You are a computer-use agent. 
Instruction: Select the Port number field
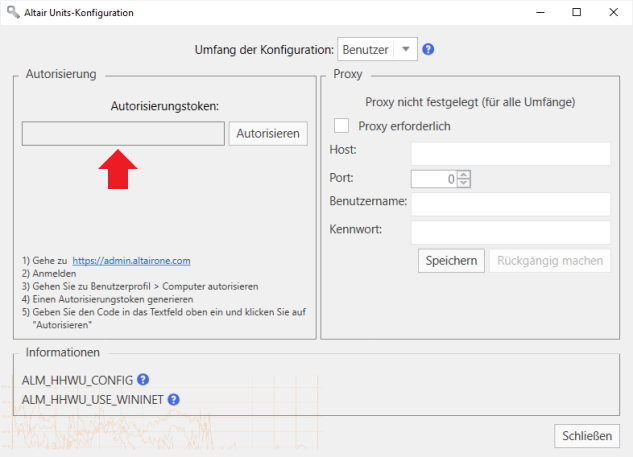coord(433,179)
